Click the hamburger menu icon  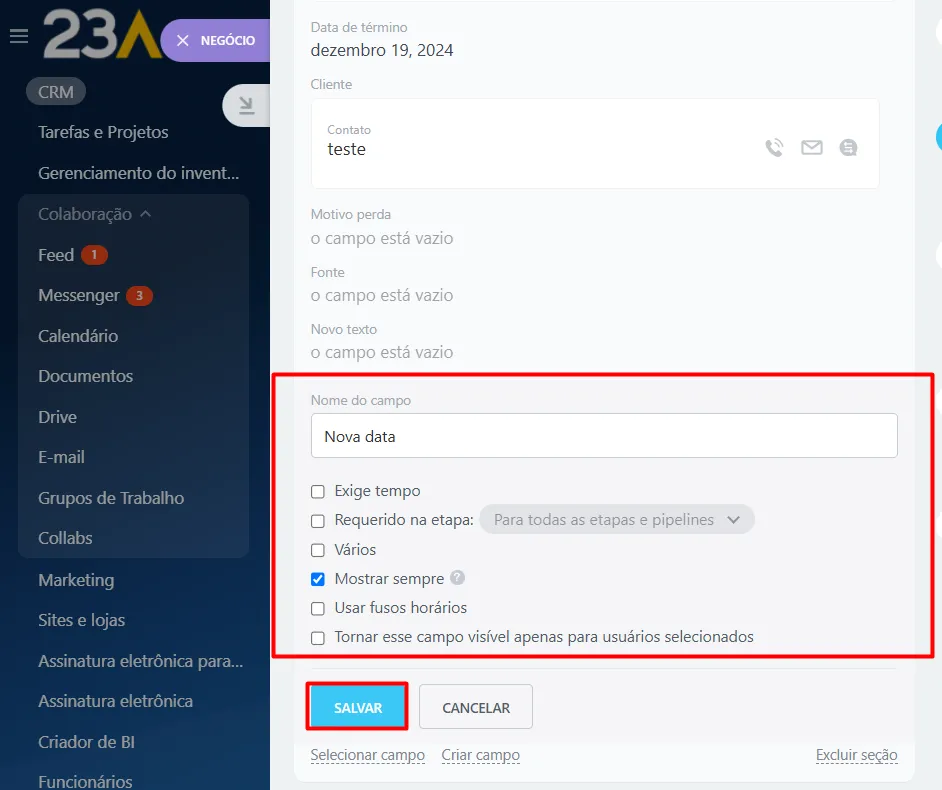coord(18,37)
